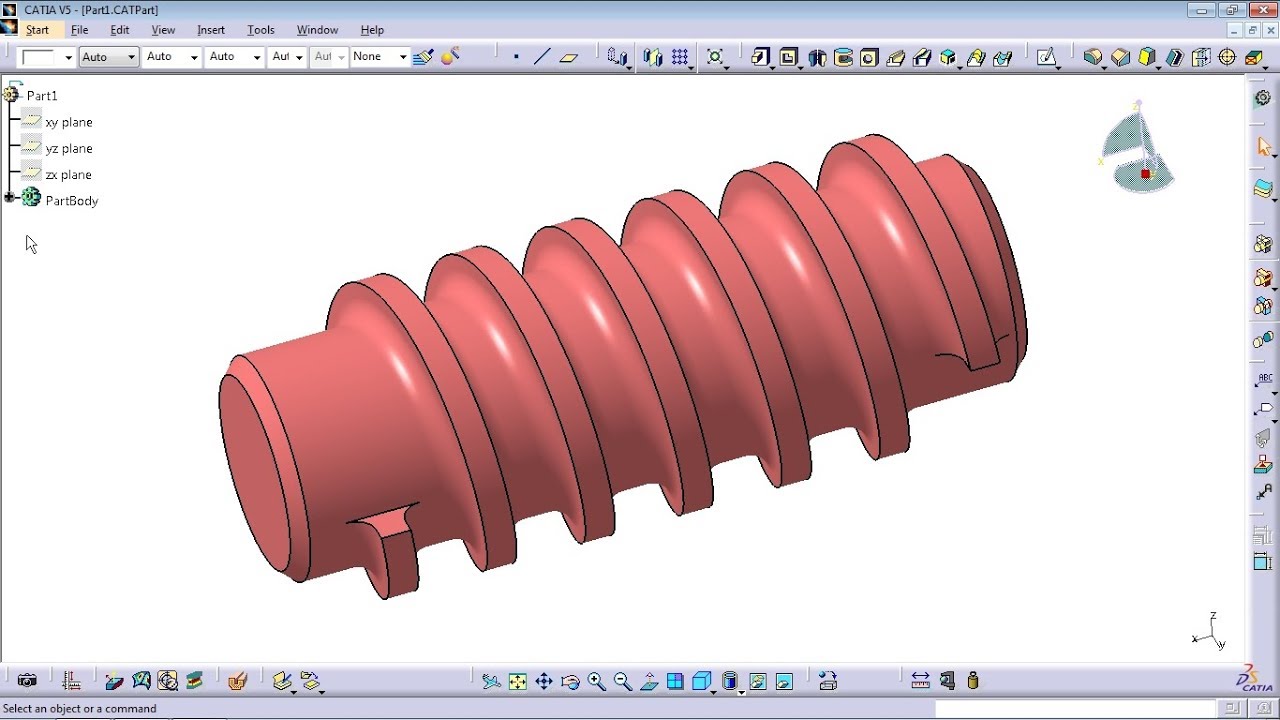Select the Shaft tool

point(817,57)
